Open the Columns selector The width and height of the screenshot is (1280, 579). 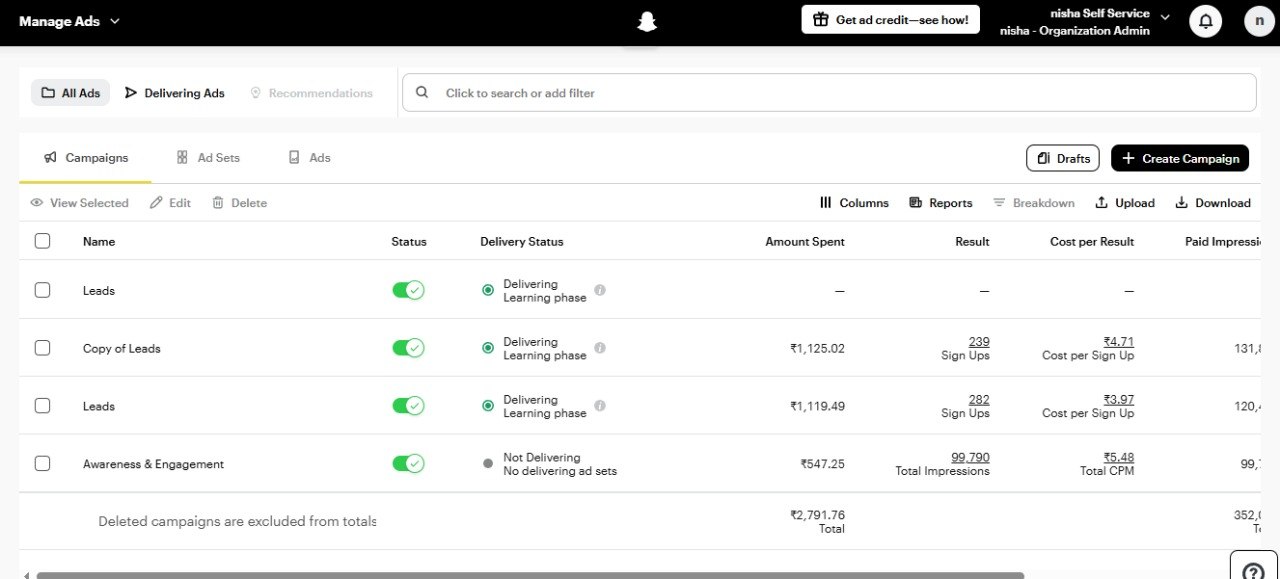(x=854, y=203)
